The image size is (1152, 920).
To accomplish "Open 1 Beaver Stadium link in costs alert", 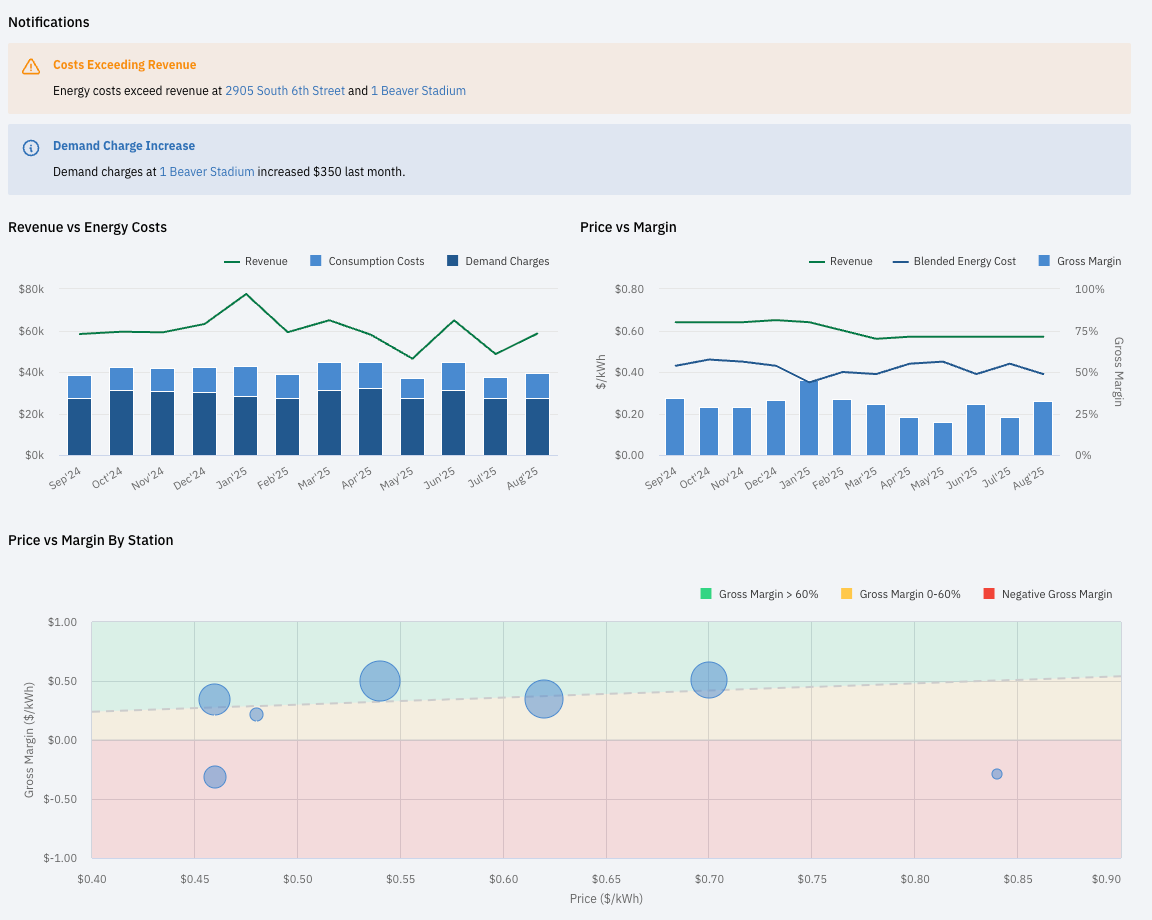I will 418,90.
